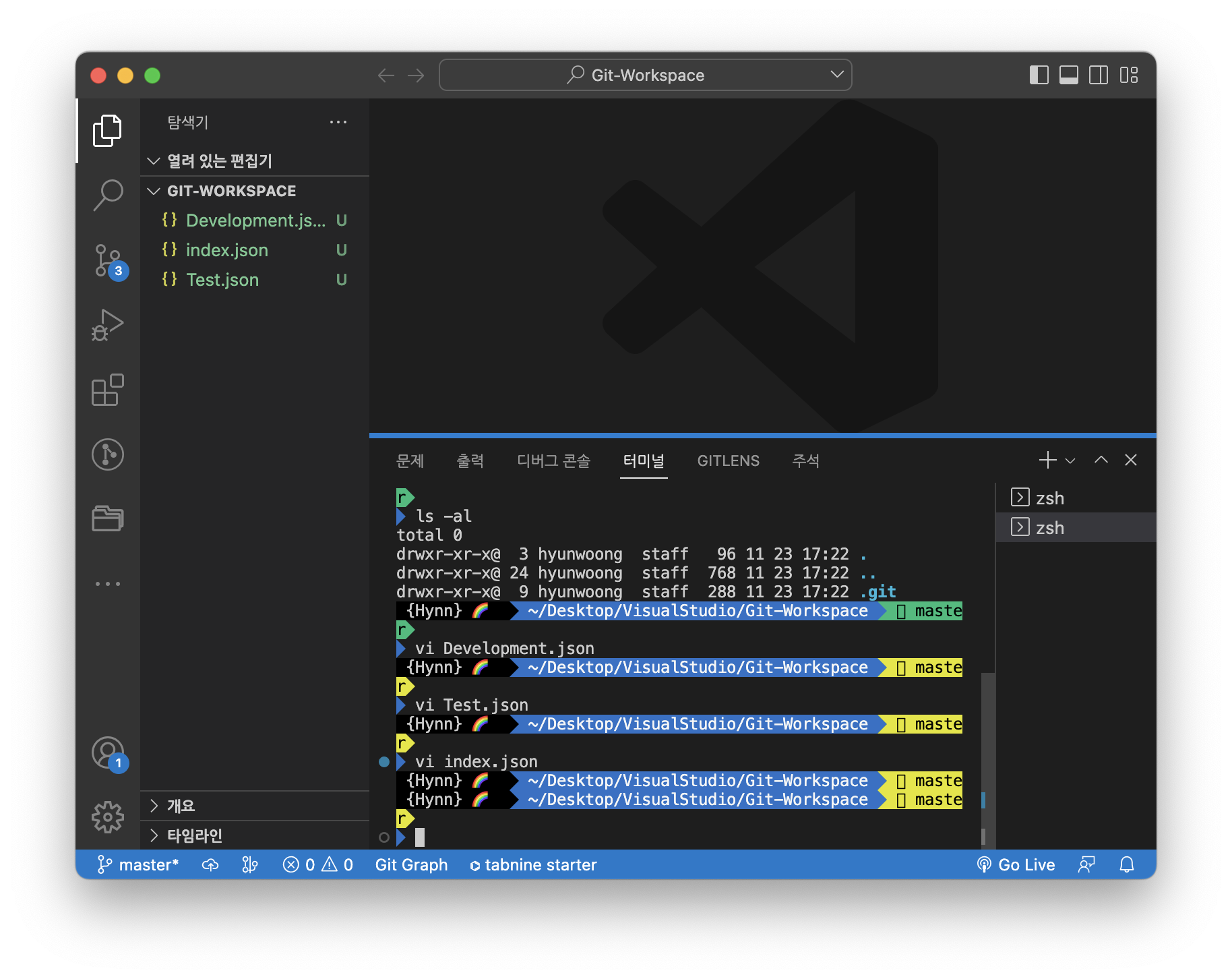Image resolution: width=1232 pixels, height=979 pixels.
Task: Customize layout from the title bar icon
Action: 1128,75
